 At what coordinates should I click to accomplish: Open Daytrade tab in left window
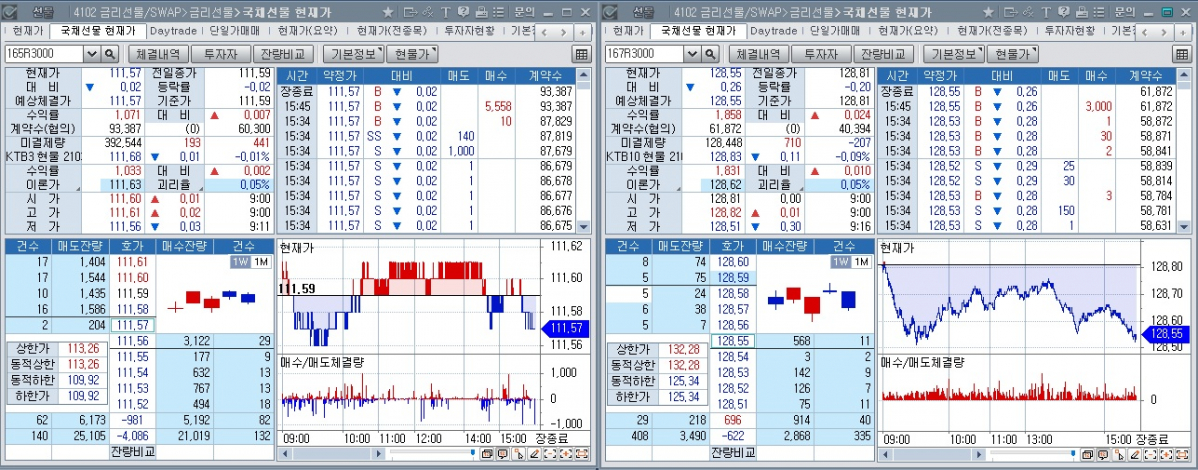(x=173, y=31)
